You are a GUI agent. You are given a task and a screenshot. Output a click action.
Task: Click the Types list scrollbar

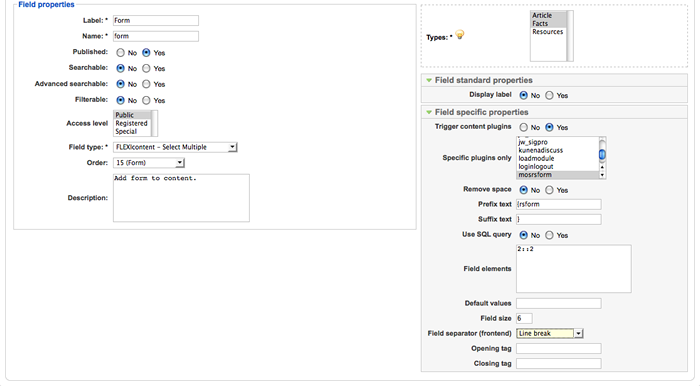click(570, 36)
